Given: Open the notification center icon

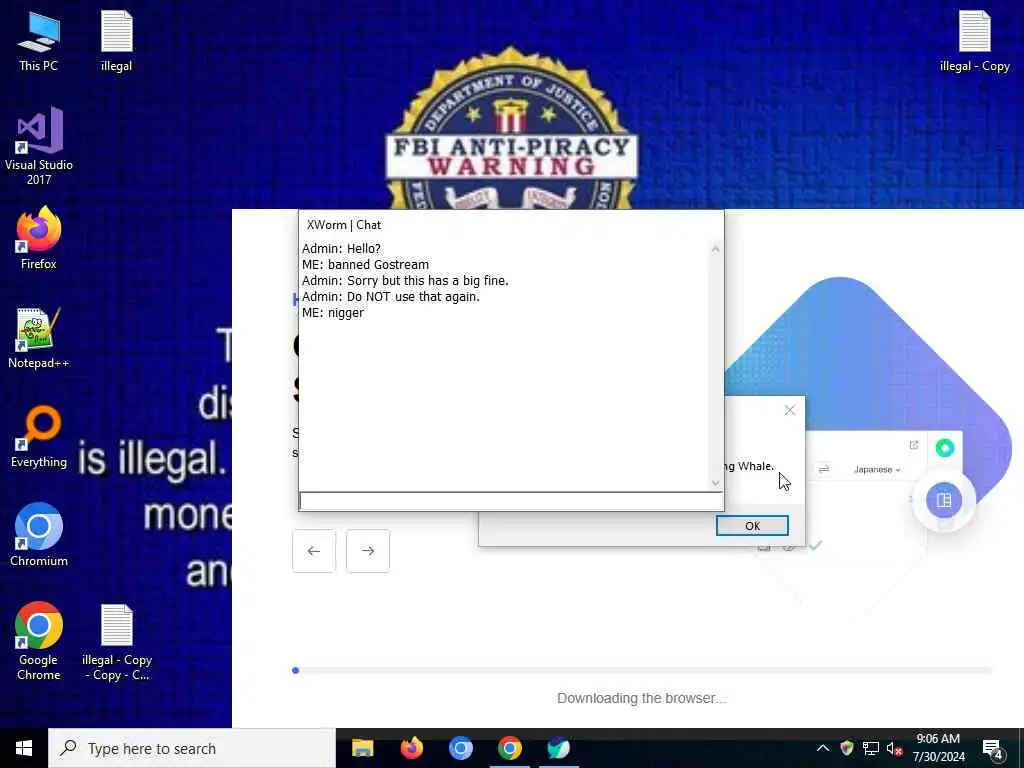Looking at the screenshot, I should point(993,750).
